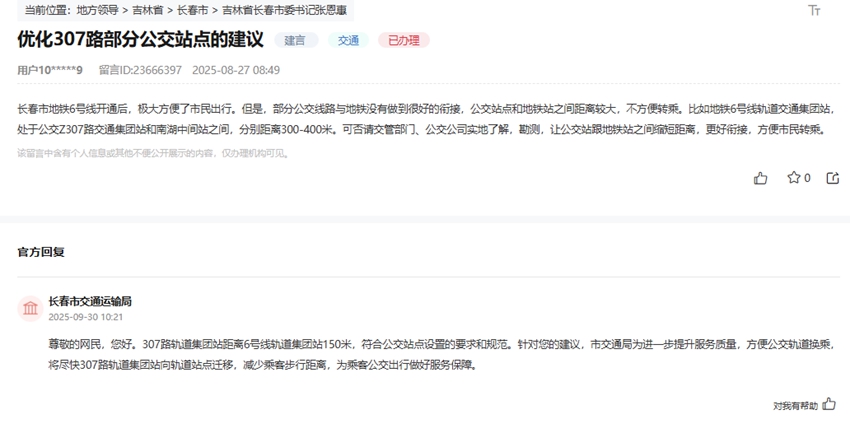Click the 已办理 status tag
This screenshot has width=850, height=433.
[403, 41]
